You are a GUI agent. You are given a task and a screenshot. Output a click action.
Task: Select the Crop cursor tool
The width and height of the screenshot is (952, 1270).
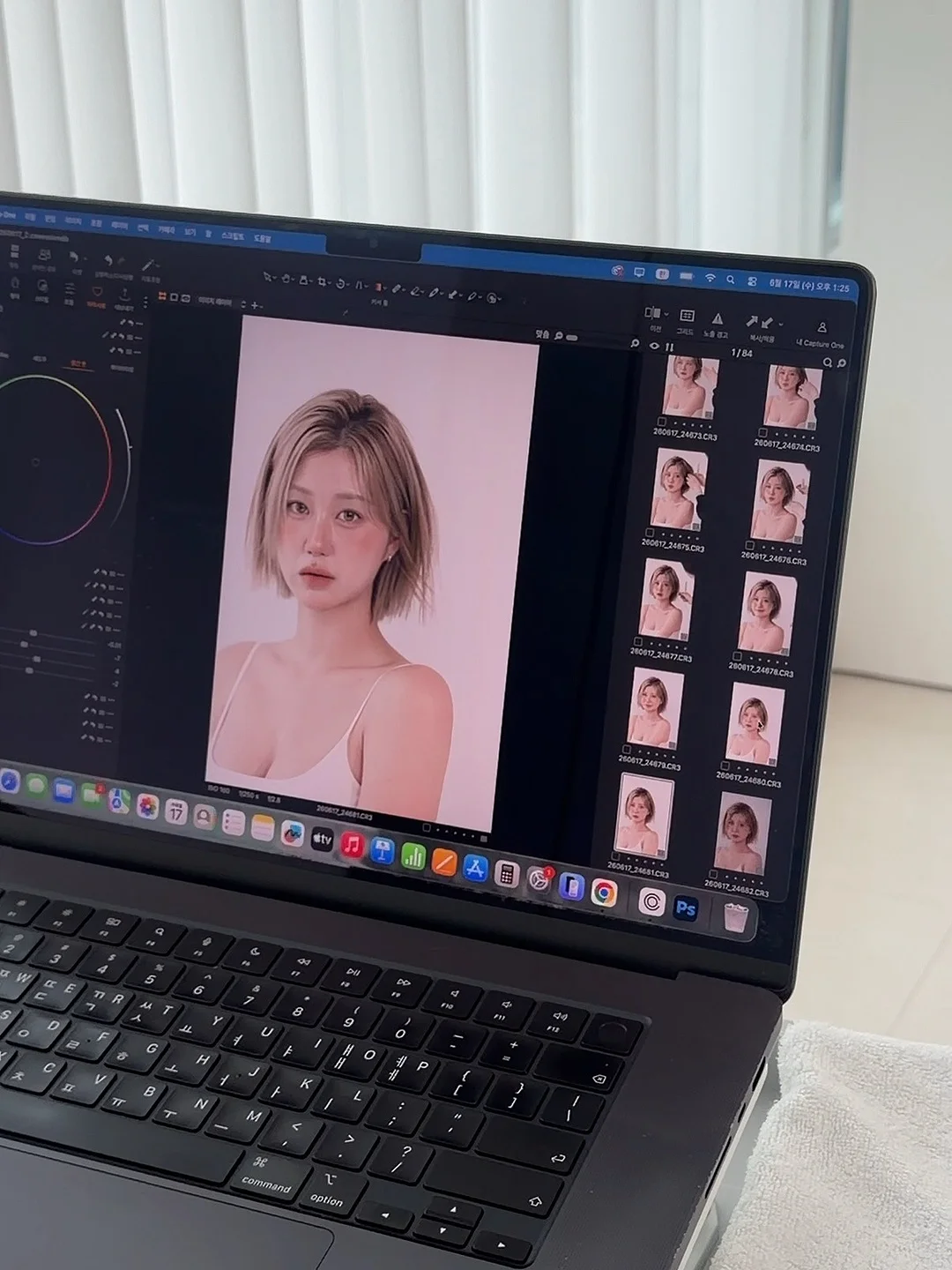coord(322,282)
